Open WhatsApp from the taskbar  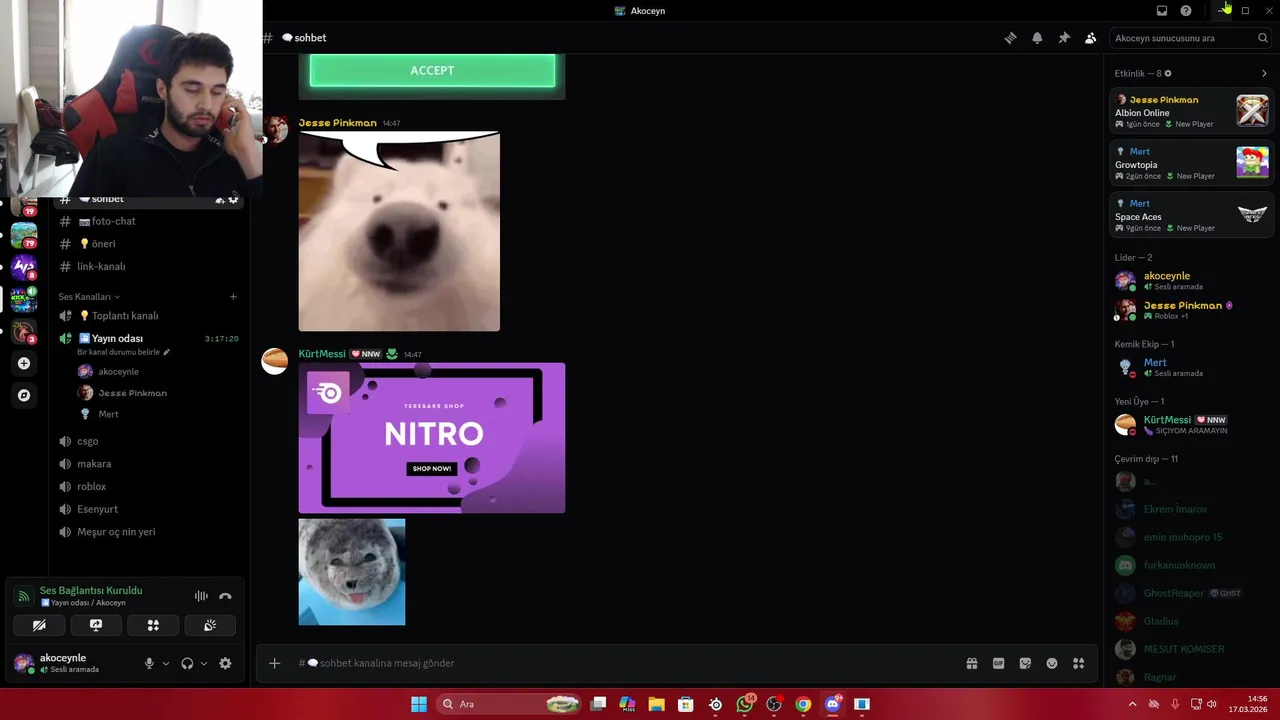745,704
